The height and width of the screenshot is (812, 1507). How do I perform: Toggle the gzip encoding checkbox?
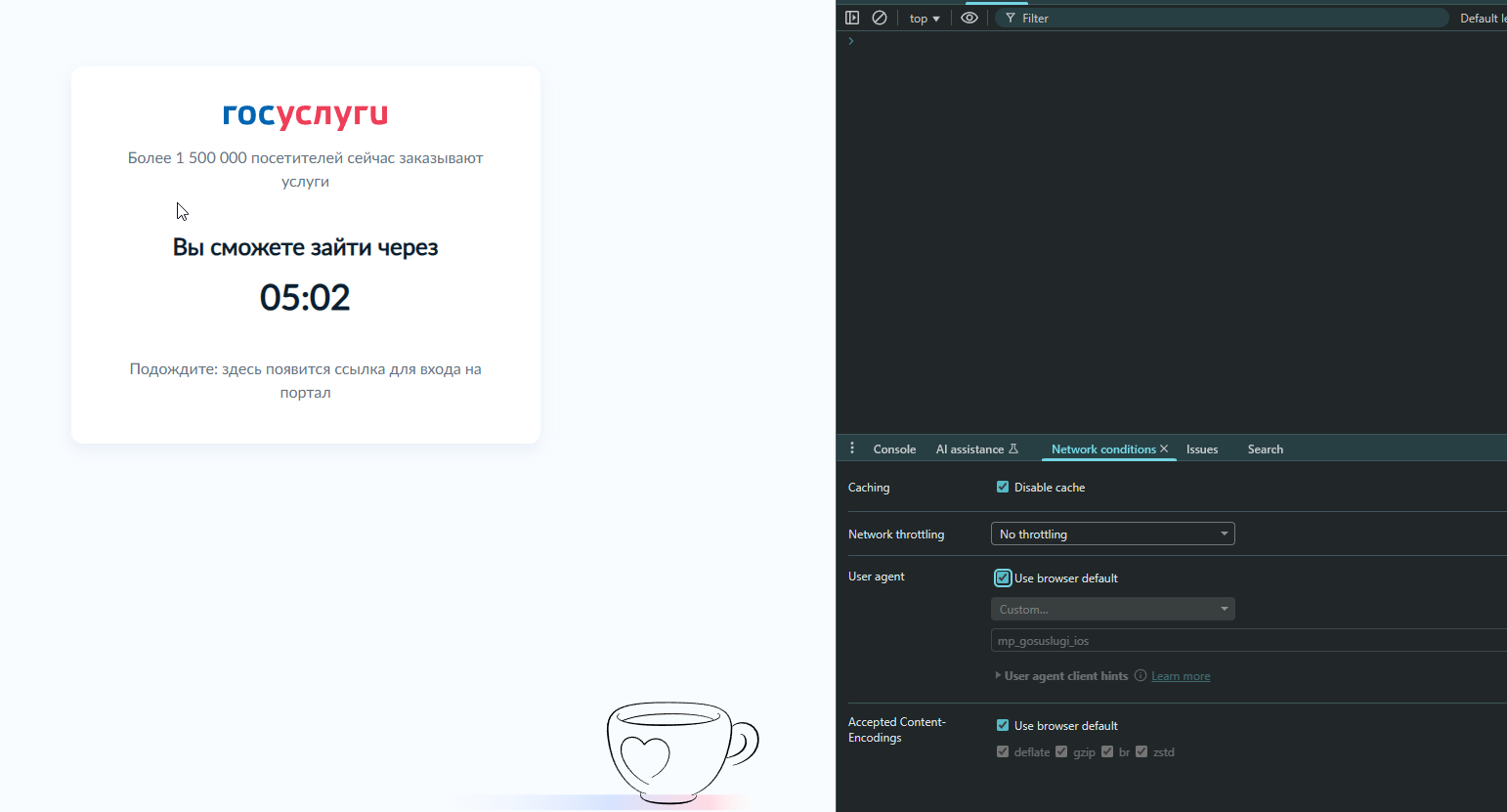click(1061, 751)
